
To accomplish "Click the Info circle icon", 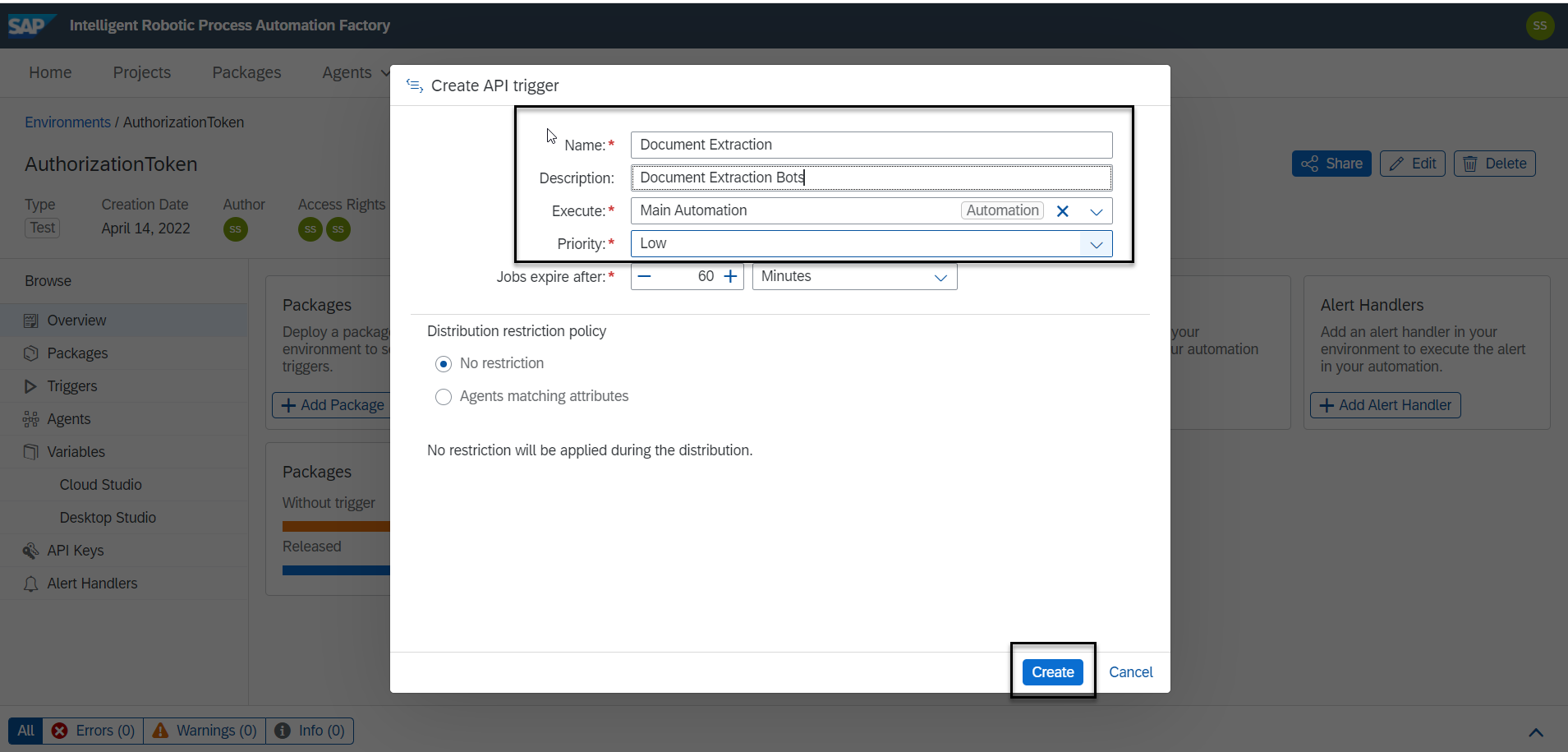I will click(283, 731).
